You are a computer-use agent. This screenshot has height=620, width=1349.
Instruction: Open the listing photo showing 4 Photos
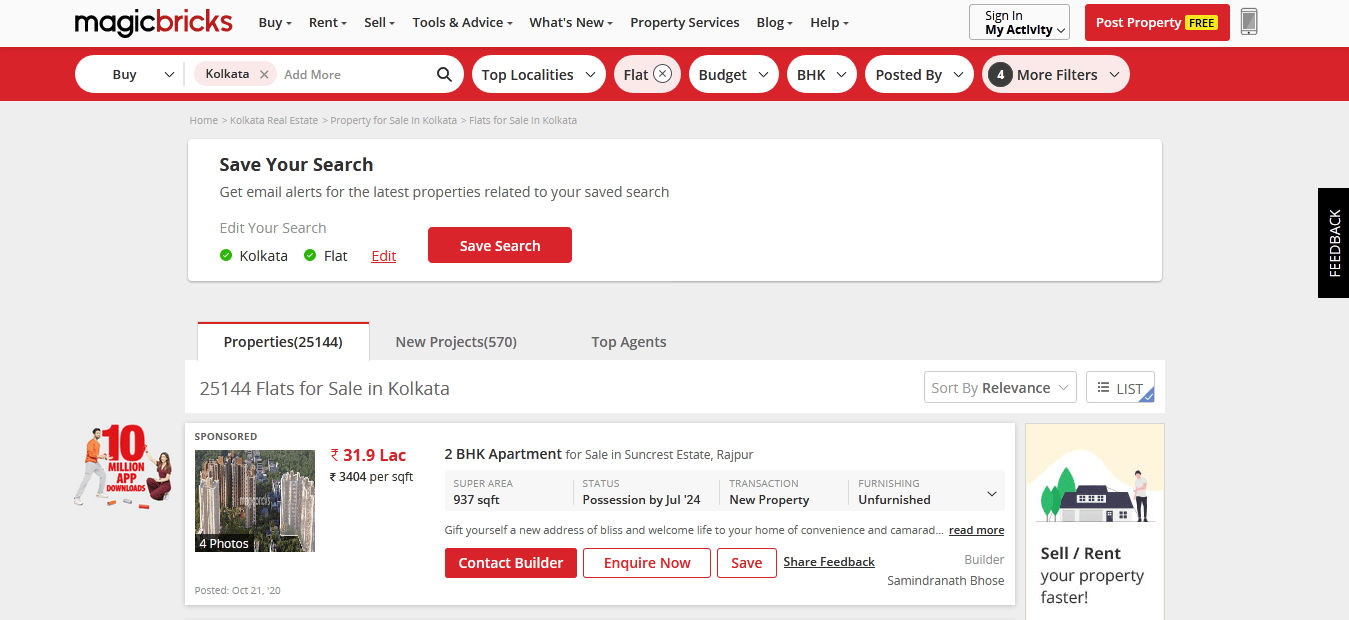(255, 500)
